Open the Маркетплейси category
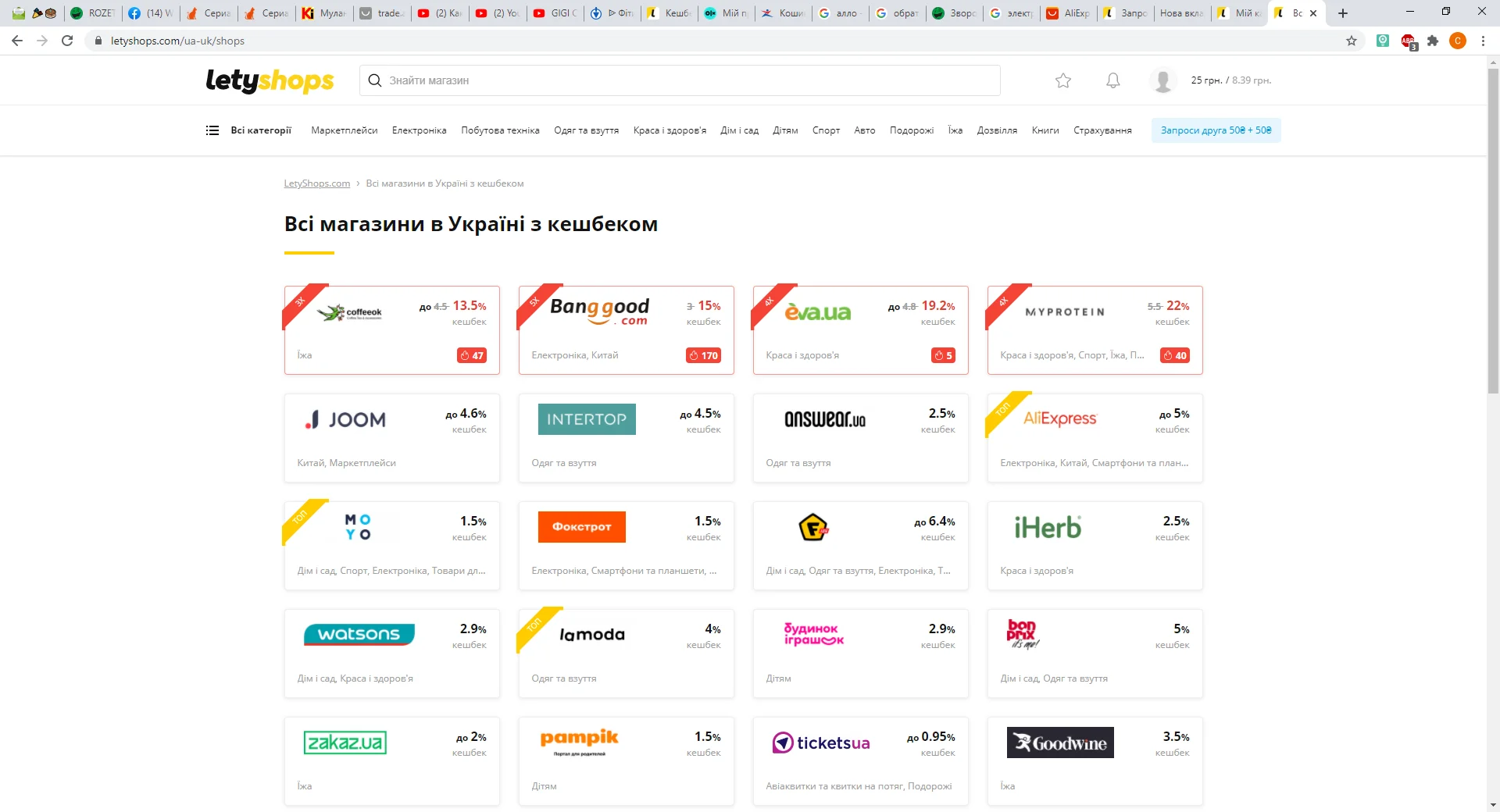 (345, 130)
